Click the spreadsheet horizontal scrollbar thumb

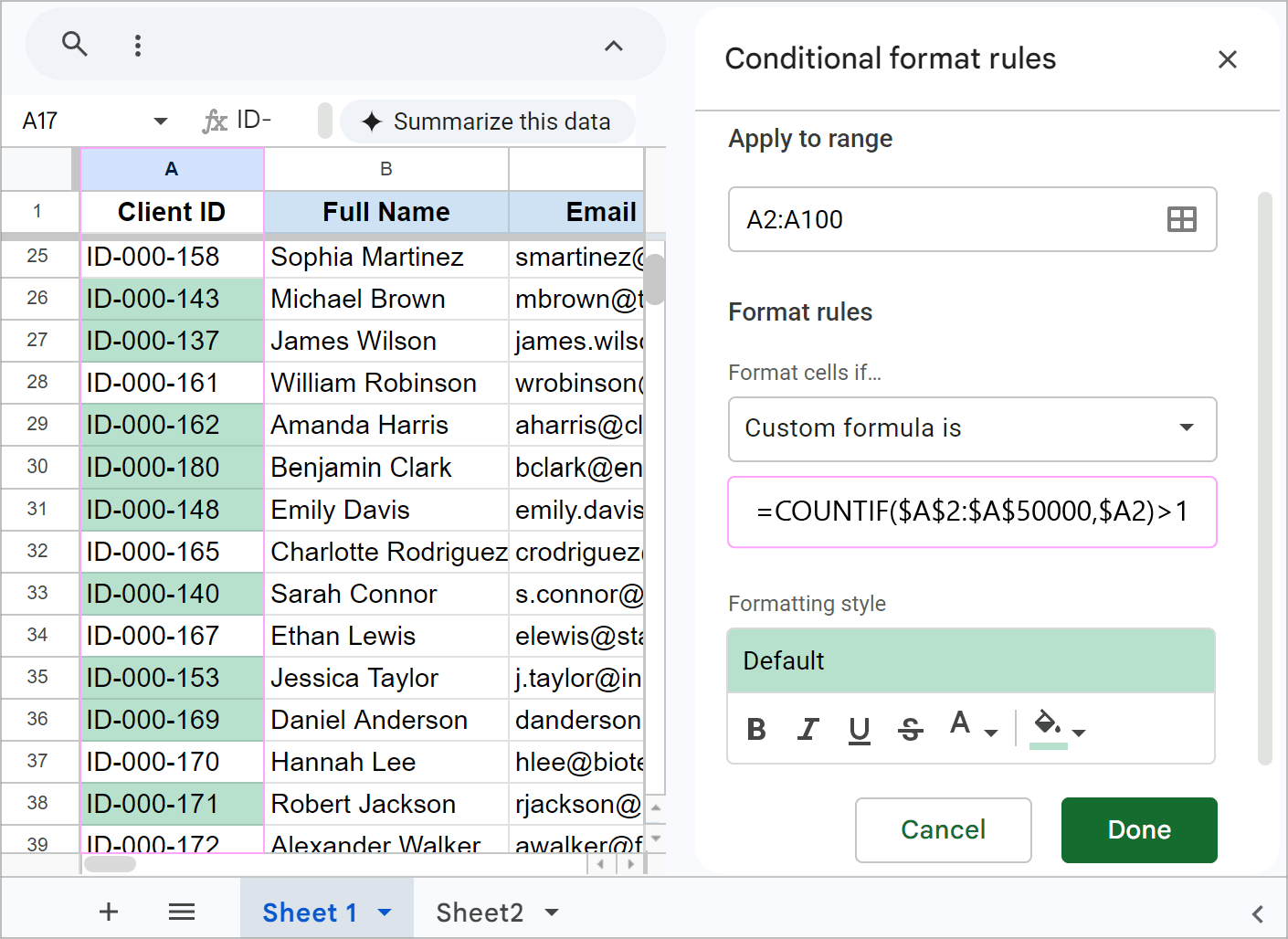click(110, 863)
